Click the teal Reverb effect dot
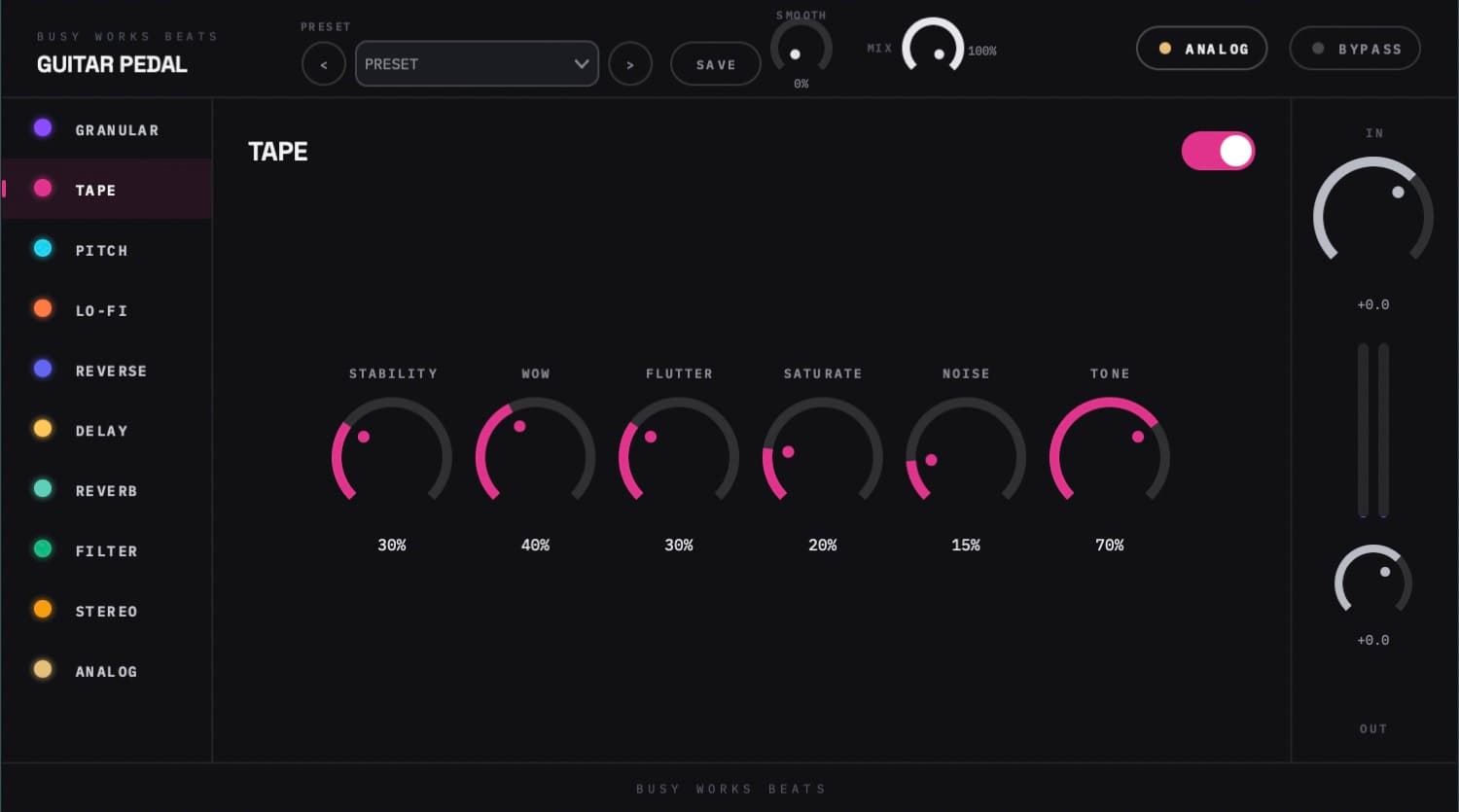1459x812 pixels. [43, 489]
